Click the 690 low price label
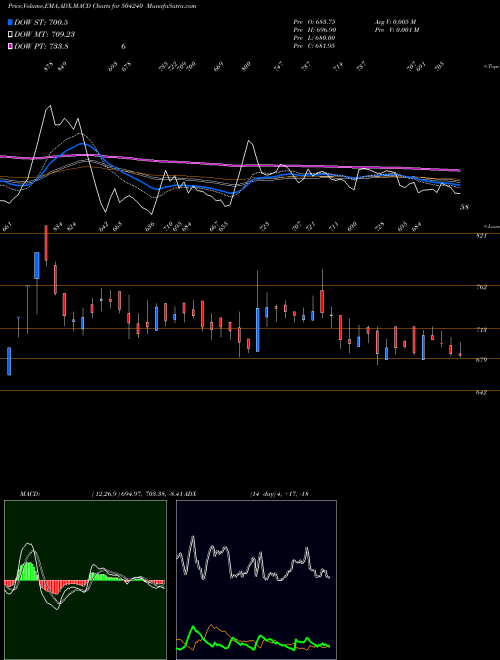 click(x=352, y=228)
